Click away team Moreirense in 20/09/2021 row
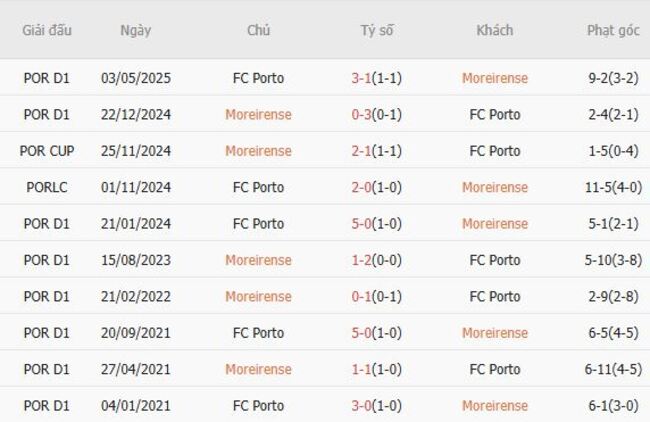Viewport: 650px width, 422px height. pos(494,333)
